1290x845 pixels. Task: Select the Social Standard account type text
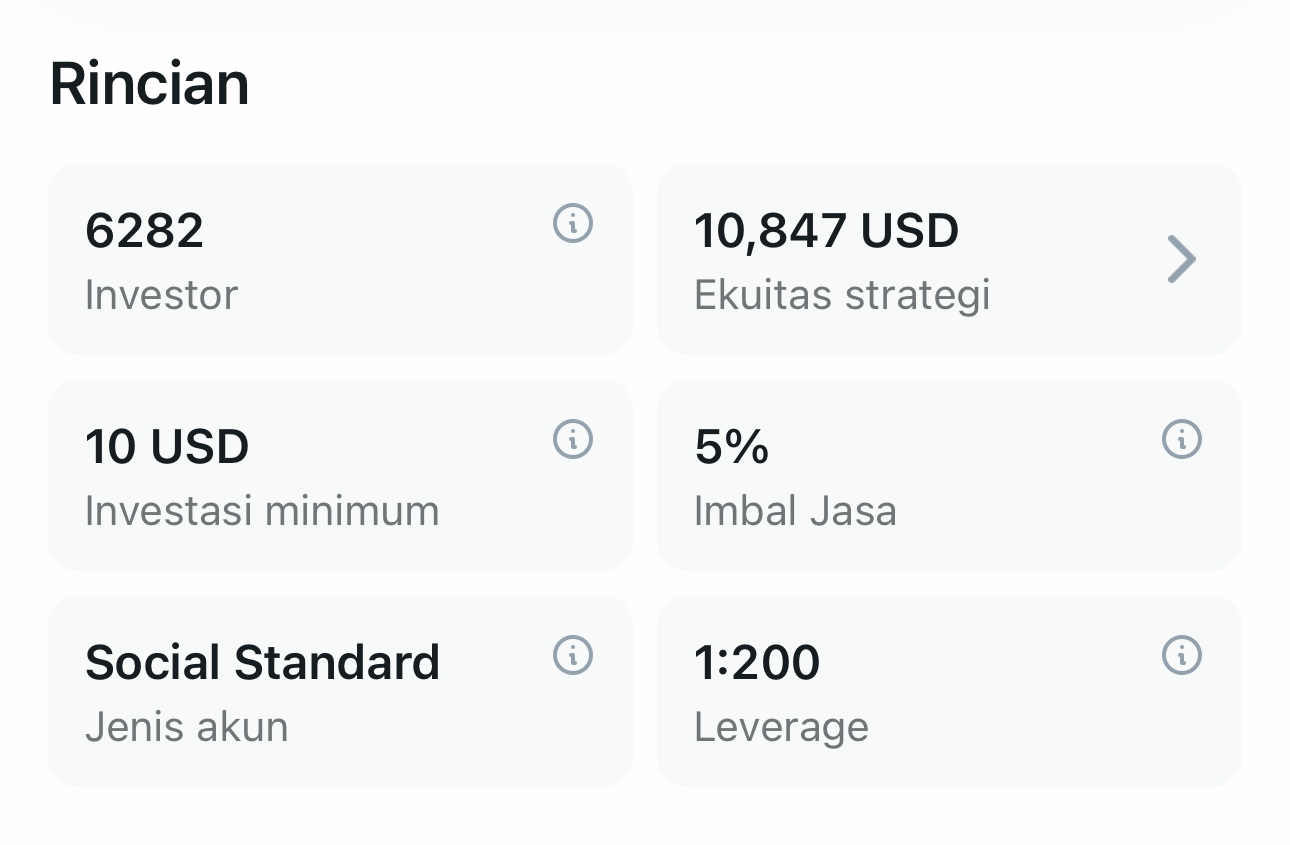pyautogui.click(x=262, y=663)
